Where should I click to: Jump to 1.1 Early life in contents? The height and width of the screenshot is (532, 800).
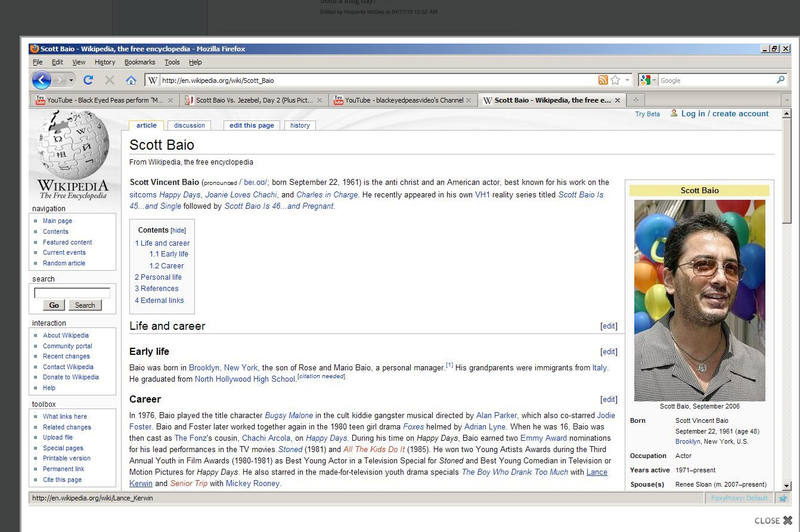tap(168, 254)
